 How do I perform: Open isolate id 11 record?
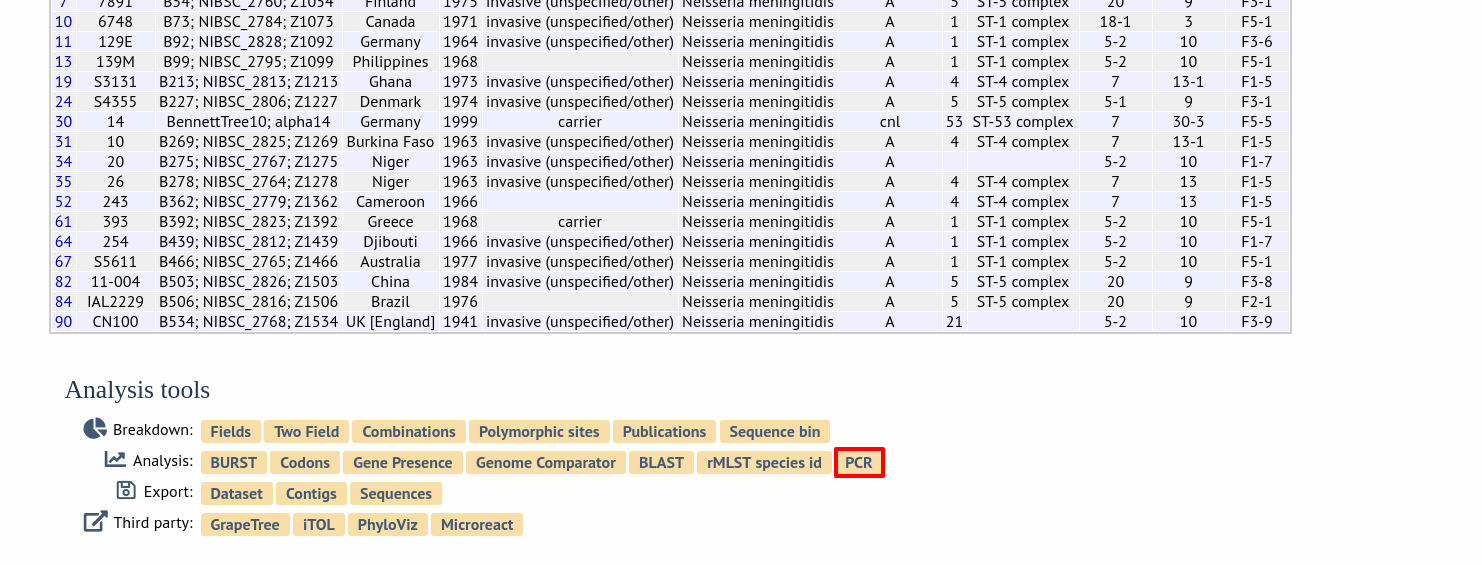63,42
